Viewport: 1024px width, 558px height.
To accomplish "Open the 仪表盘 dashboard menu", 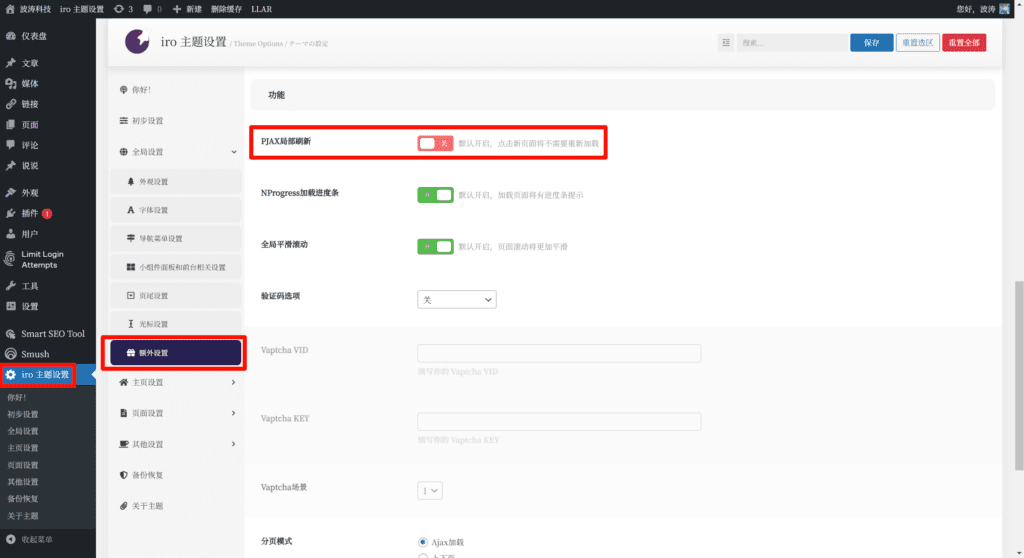I will (x=34, y=36).
